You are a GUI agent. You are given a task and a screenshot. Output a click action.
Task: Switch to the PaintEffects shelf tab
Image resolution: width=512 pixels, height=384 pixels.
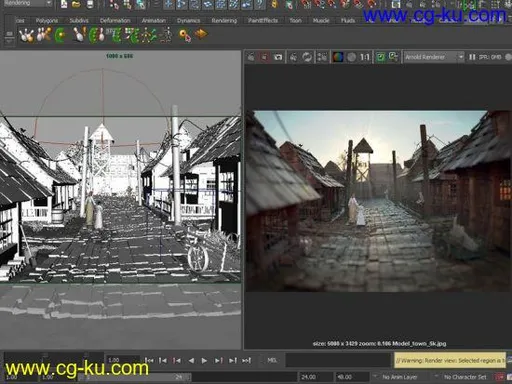[x=263, y=21]
